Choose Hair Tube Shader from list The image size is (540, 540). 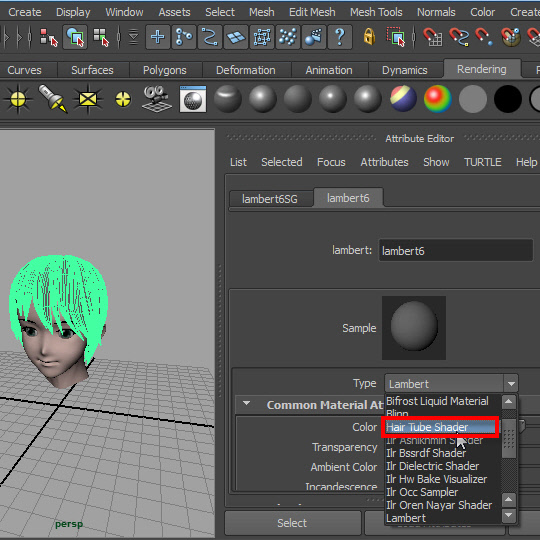(440, 427)
